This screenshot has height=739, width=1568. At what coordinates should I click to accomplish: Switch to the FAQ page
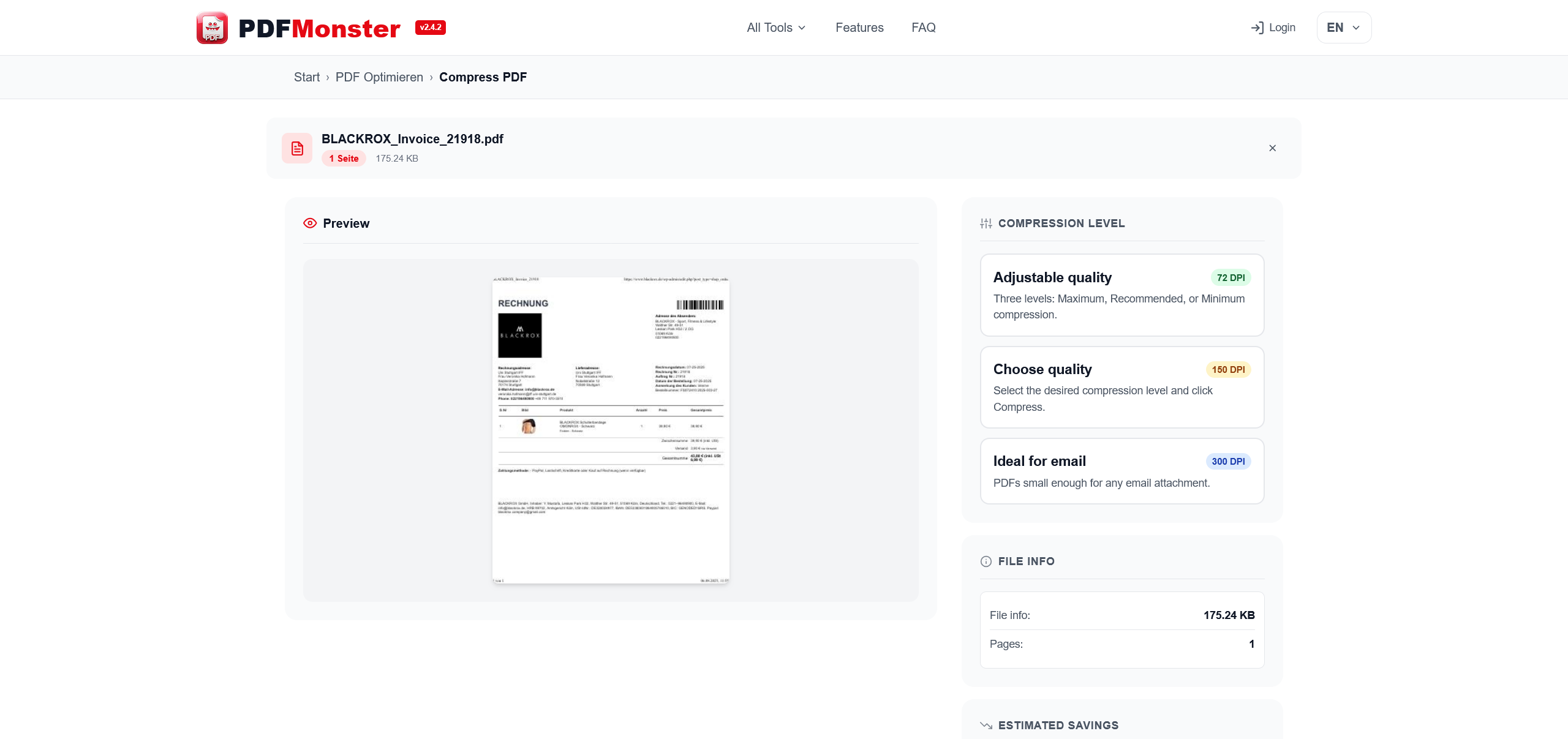coord(924,28)
